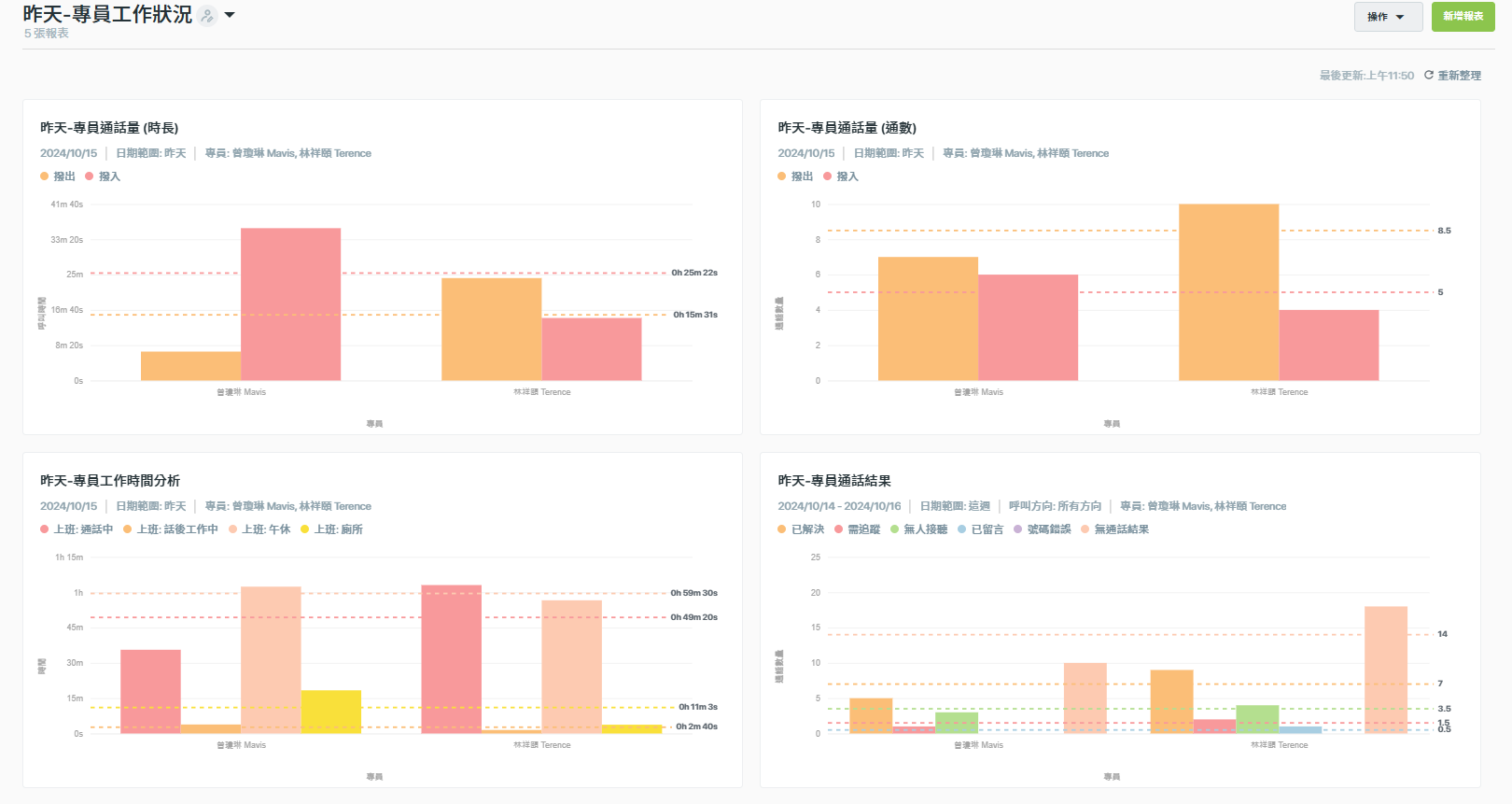Screen dimensions: 1512x804
Task: Click the 5 張報表 count text
Action: pyautogui.click(x=47, y=34)
